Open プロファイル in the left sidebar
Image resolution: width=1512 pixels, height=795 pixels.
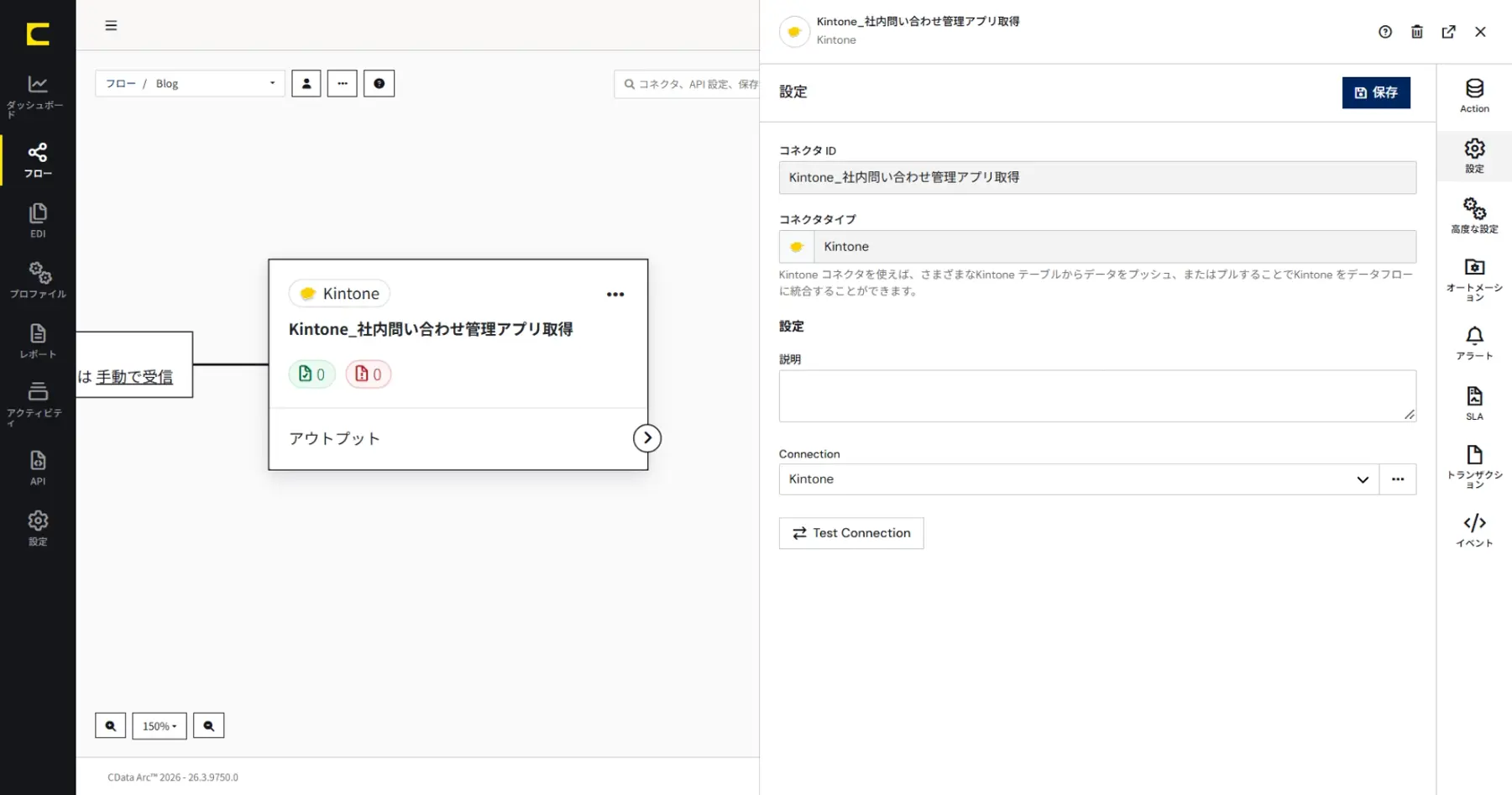(37, 280)
